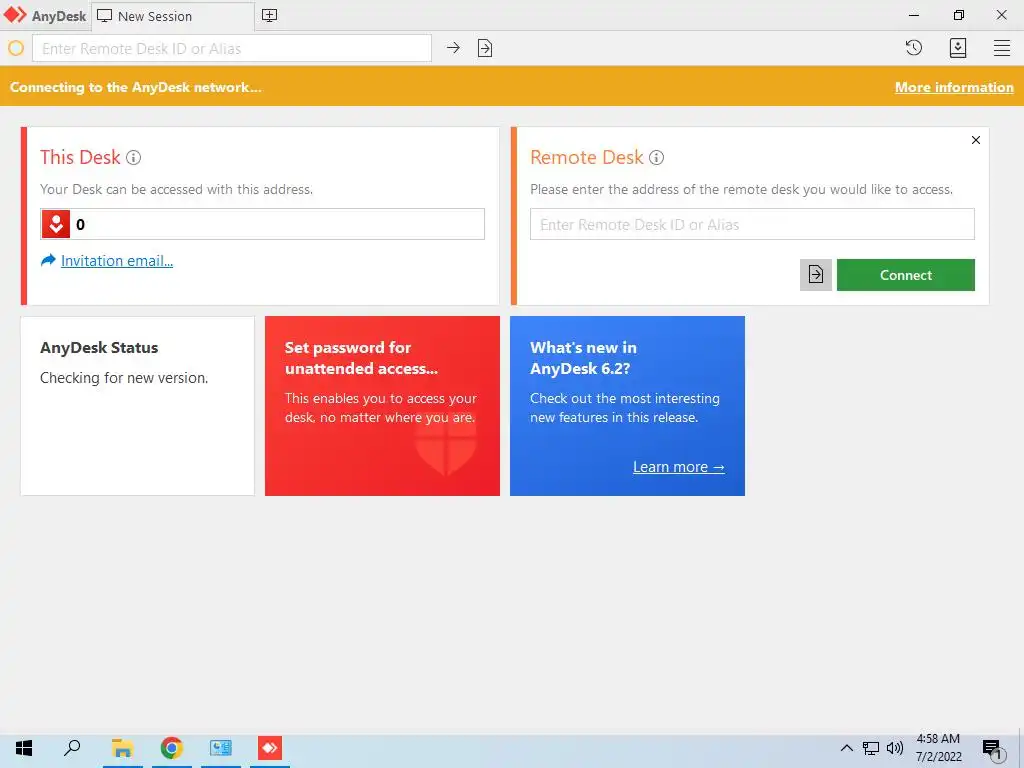
Task: Click the file transfer icon in top toolbar
Action: pos(485,48)
